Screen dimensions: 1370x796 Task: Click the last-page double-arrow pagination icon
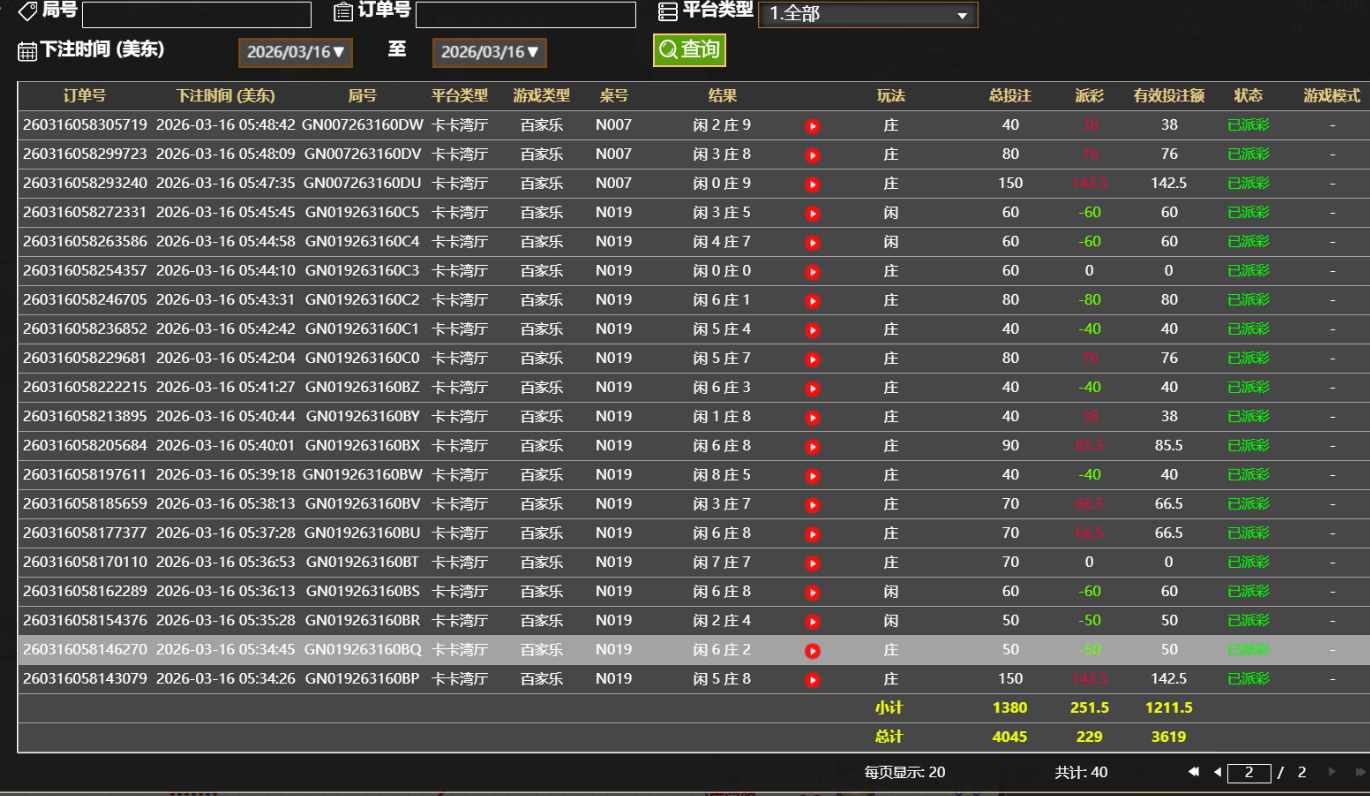pos(1361,772)
